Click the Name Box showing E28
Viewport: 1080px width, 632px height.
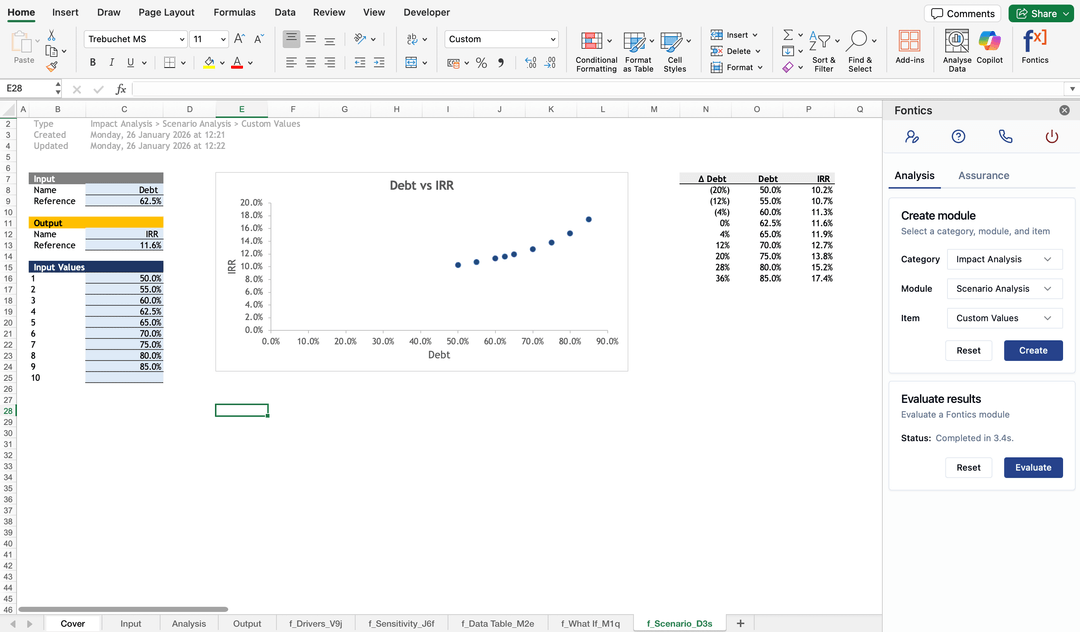tap(29, 88)
